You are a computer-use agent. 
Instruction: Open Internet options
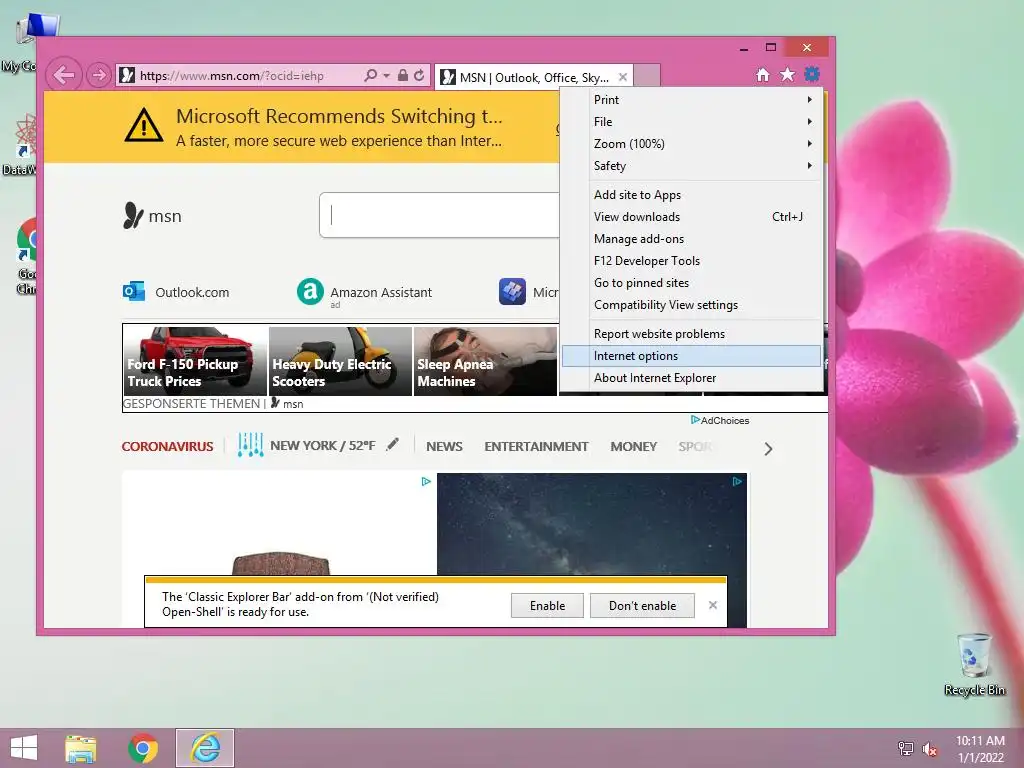click(692, 356)
